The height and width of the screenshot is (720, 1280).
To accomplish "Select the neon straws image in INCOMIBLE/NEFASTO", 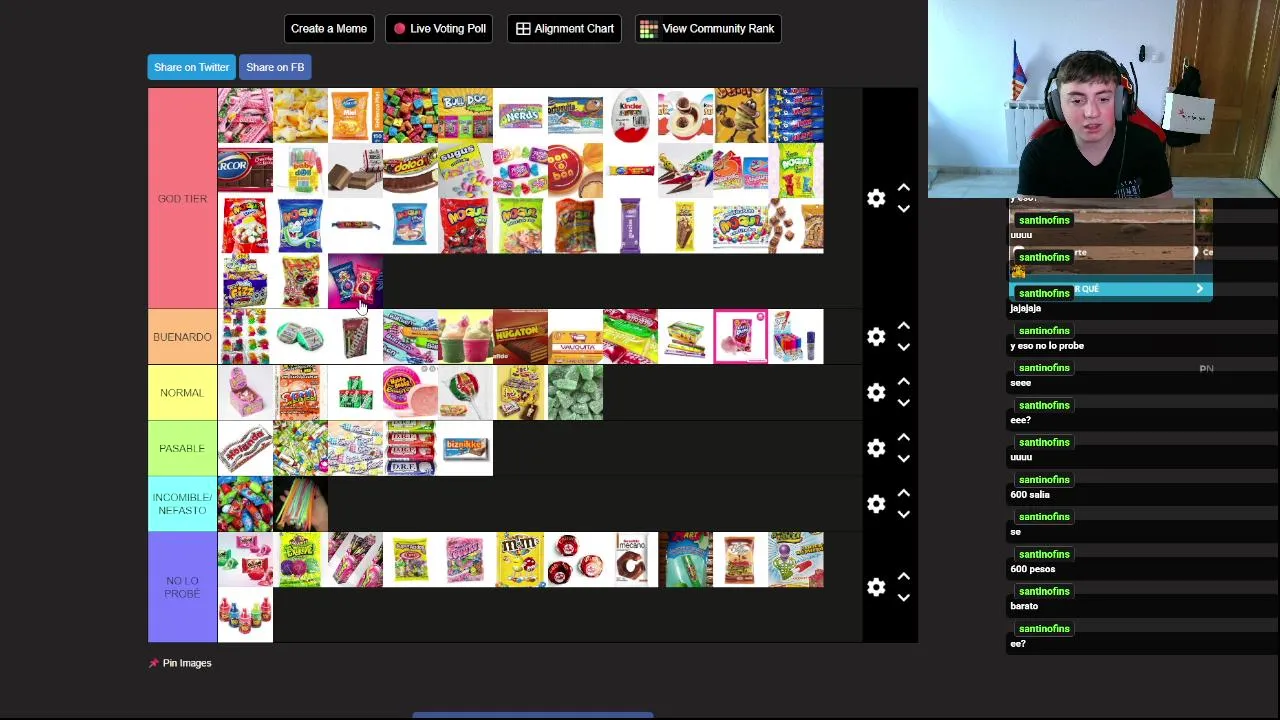I will 300,504.
